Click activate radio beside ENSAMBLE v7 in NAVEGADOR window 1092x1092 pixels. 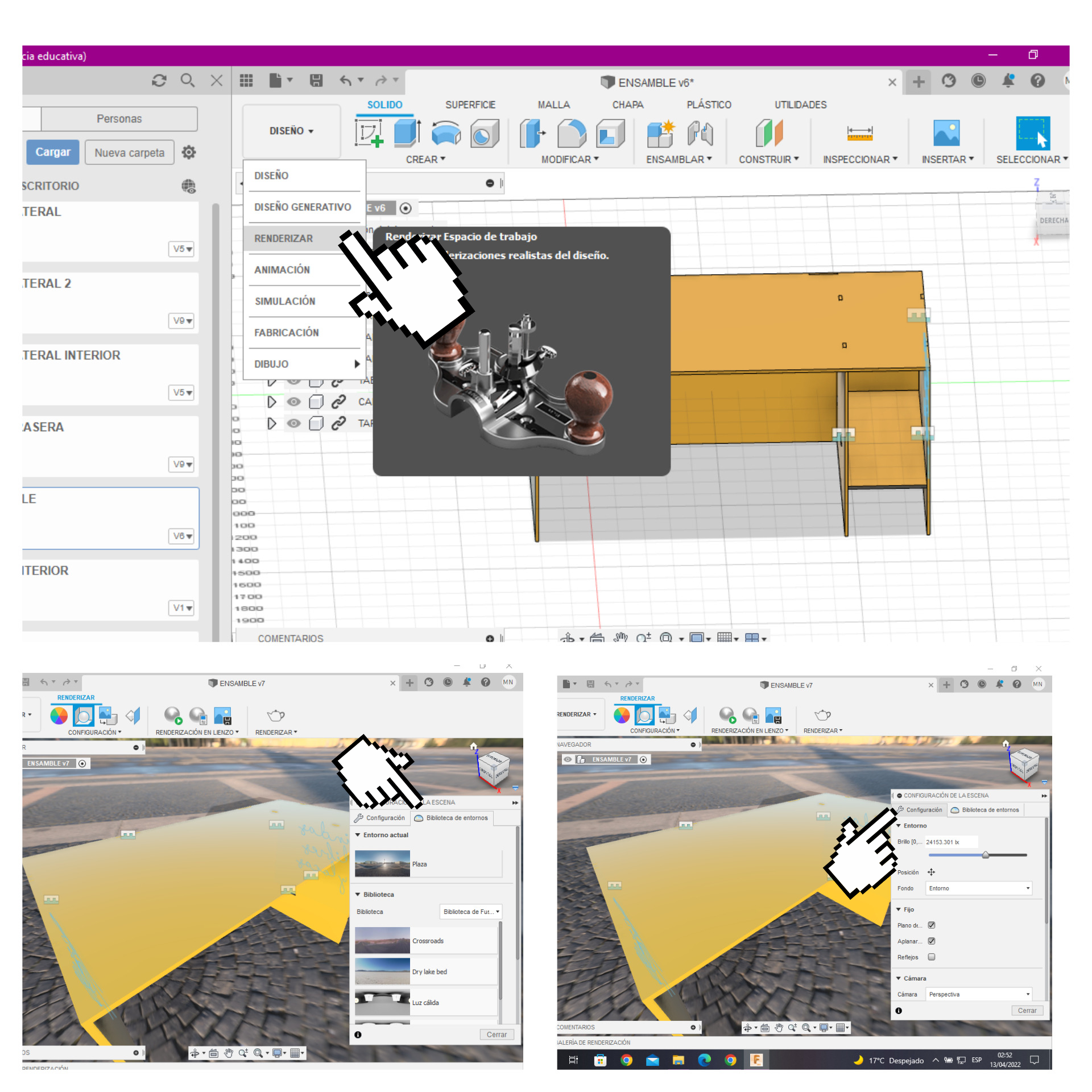[x=643, y=759]
